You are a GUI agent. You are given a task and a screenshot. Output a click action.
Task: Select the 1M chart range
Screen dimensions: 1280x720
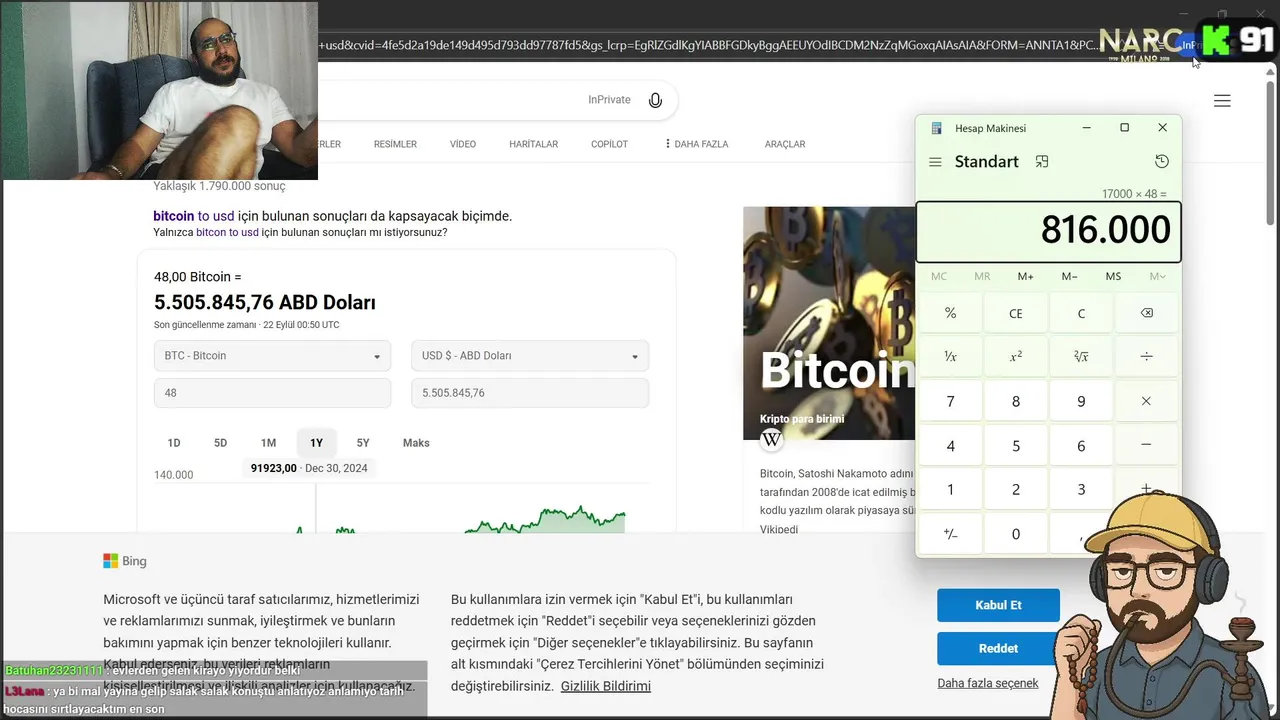(268, 443)
